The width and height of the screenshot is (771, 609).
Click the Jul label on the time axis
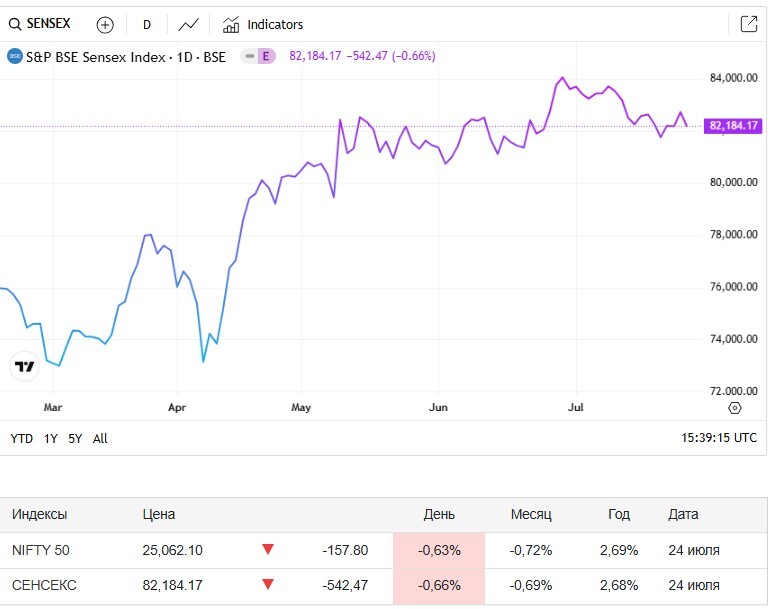tap(576, 407)
